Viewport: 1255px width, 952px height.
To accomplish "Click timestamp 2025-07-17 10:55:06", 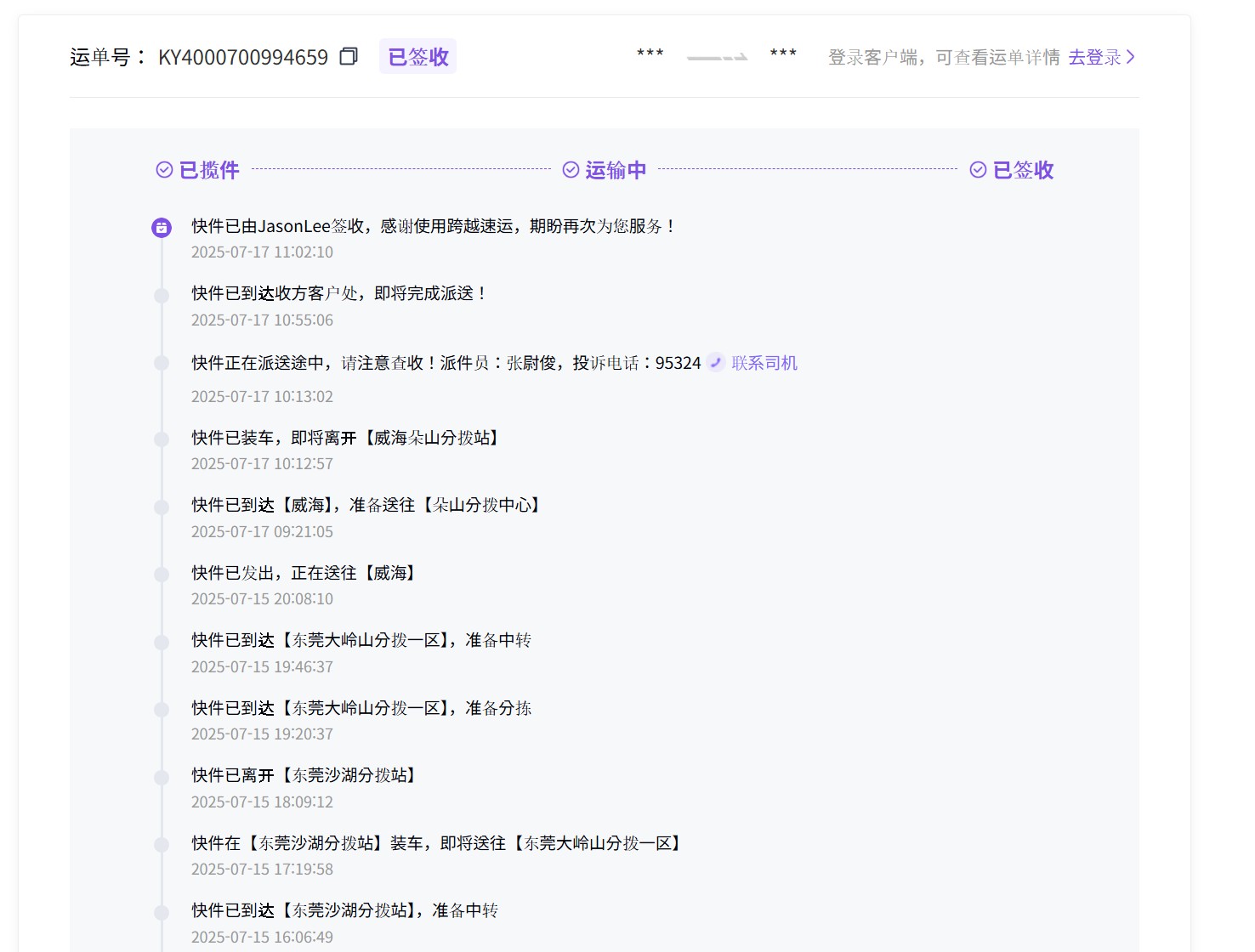I will 262,320.
